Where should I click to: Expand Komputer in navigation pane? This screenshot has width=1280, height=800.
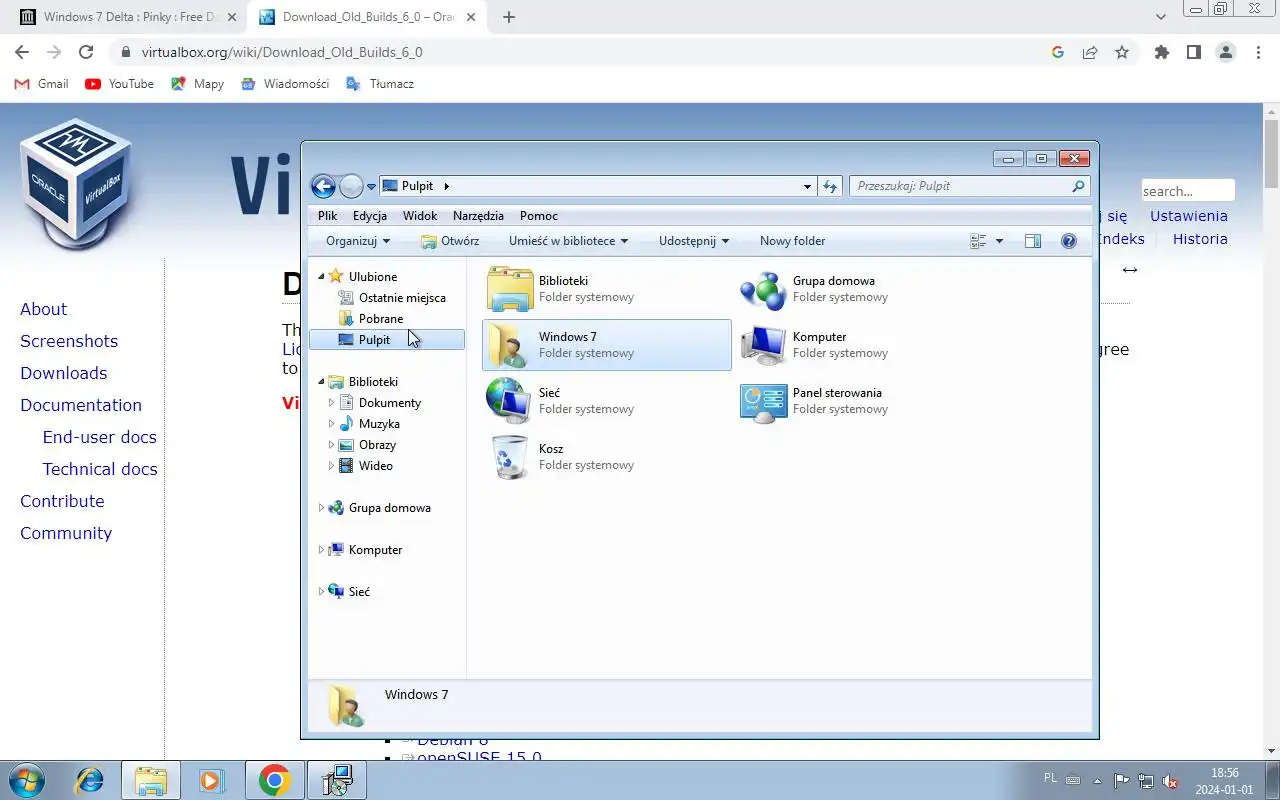pyautogui.click(x=321, y=550)
